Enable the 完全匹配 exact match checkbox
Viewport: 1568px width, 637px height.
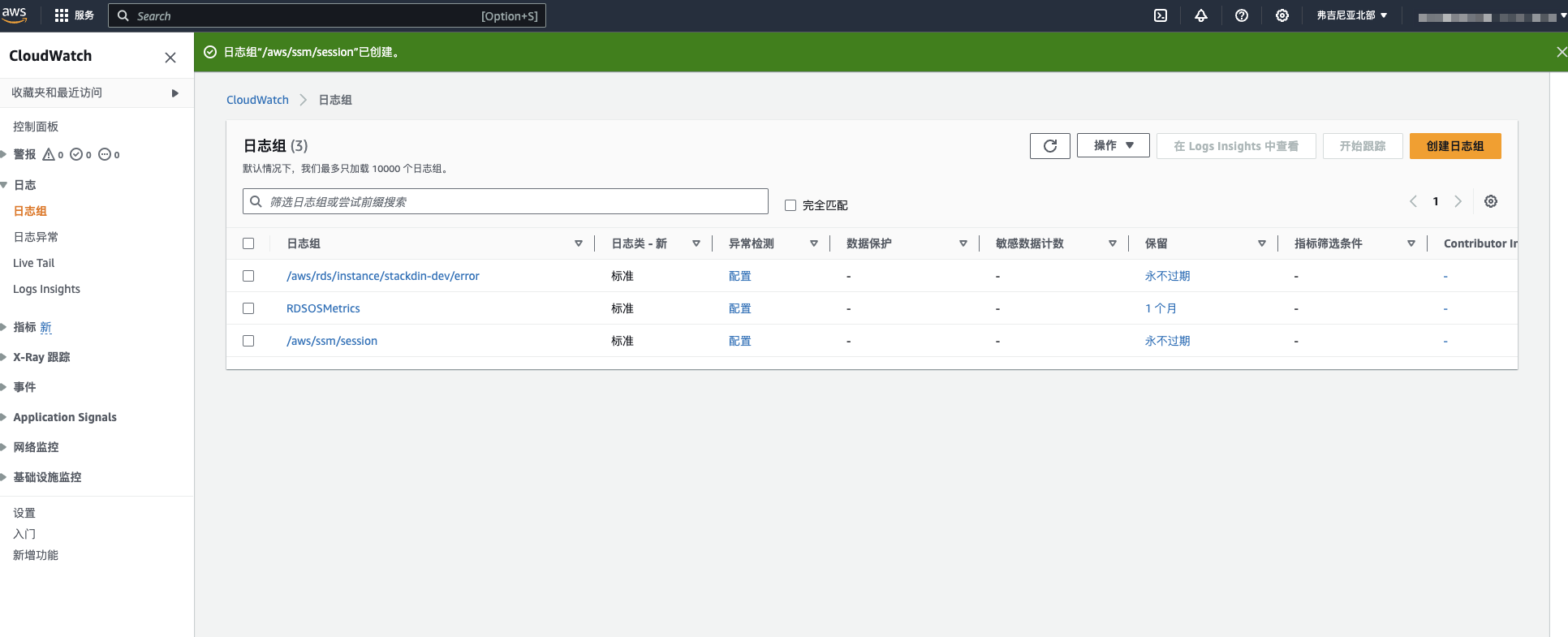tap(790, 205)
